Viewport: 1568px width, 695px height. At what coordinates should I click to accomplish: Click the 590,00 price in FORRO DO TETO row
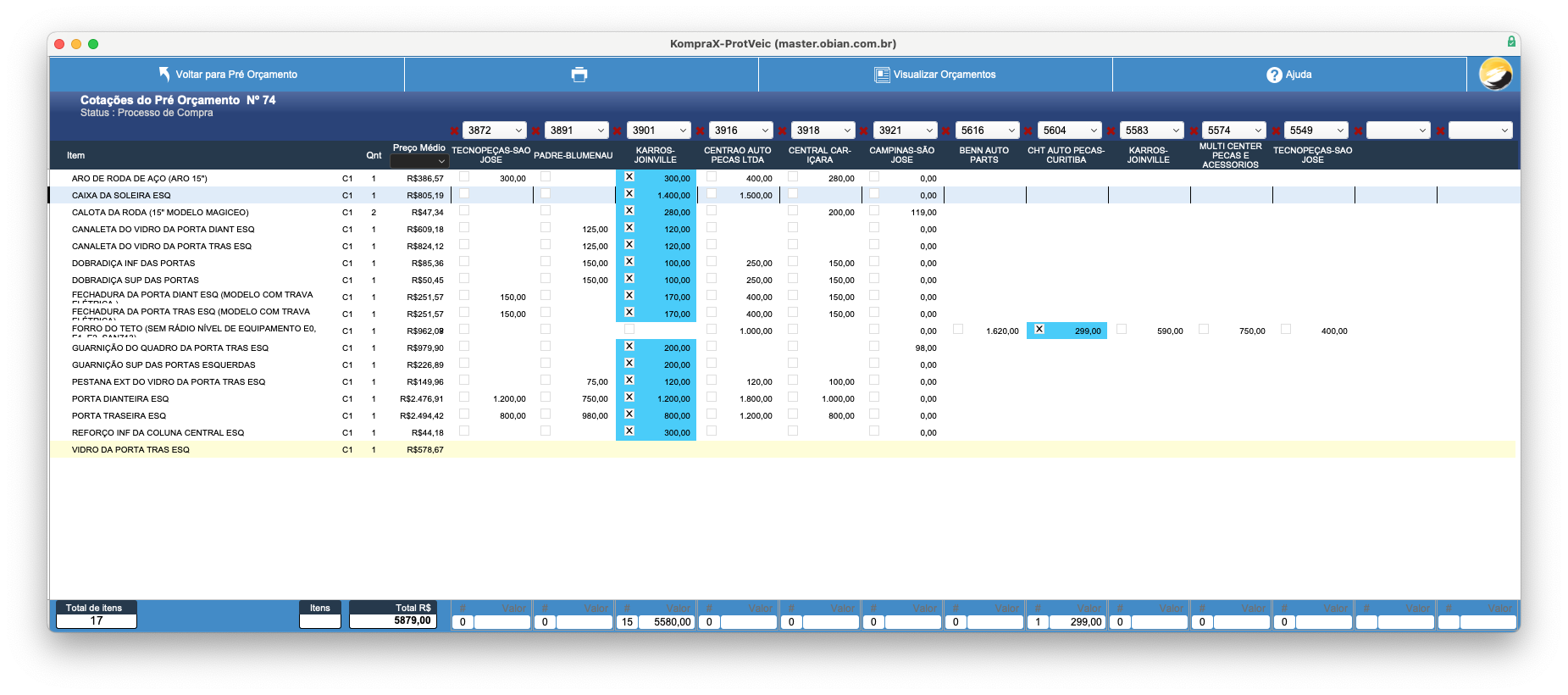pyautogui.click(x=1170, y=331)
